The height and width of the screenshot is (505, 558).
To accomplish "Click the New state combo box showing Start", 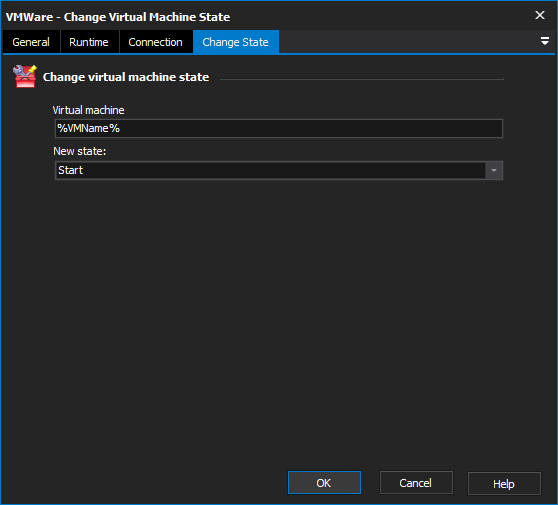I will click(279, 170).
